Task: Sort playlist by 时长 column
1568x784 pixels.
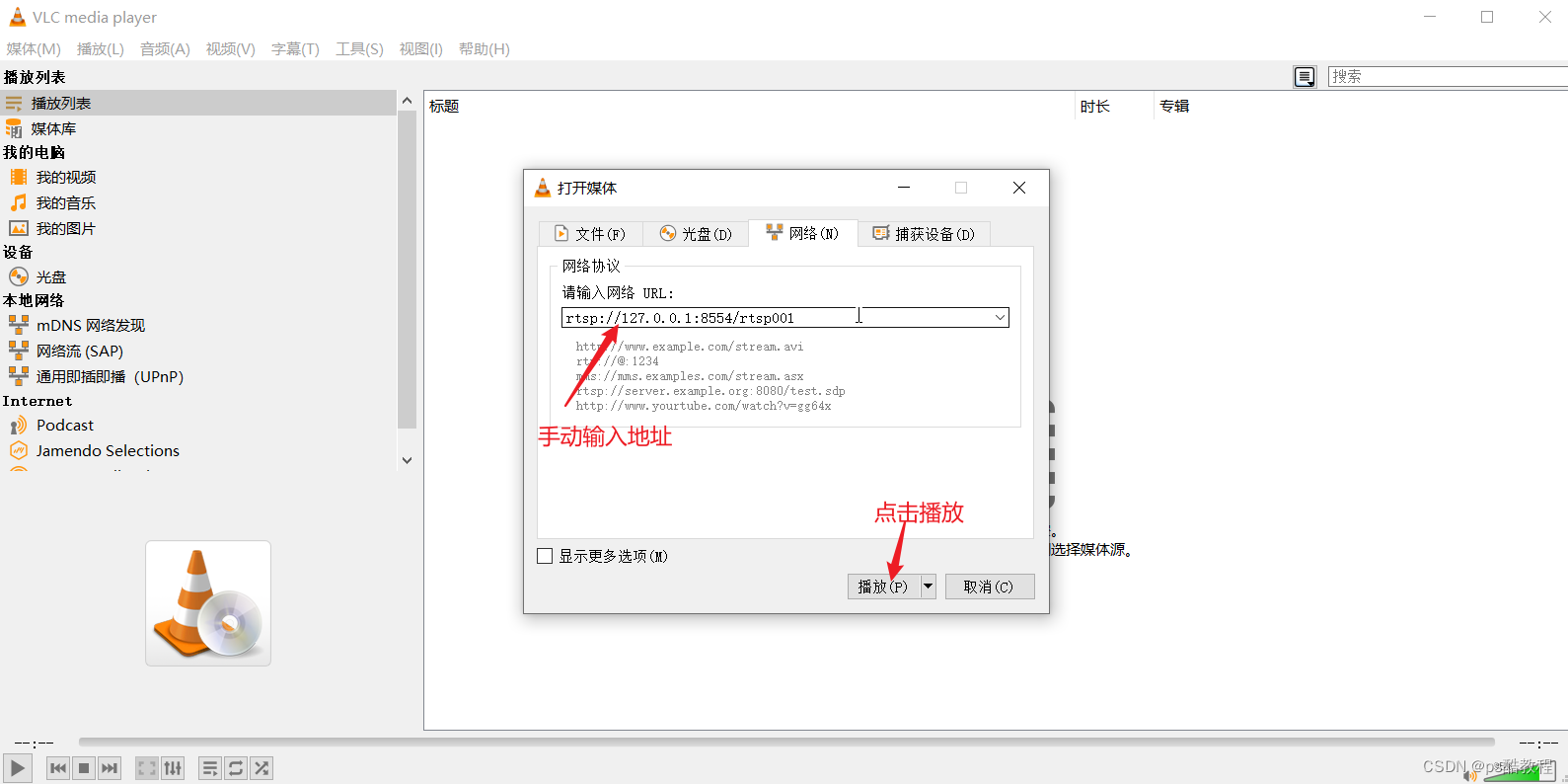Action: (x=1114, y=106)
